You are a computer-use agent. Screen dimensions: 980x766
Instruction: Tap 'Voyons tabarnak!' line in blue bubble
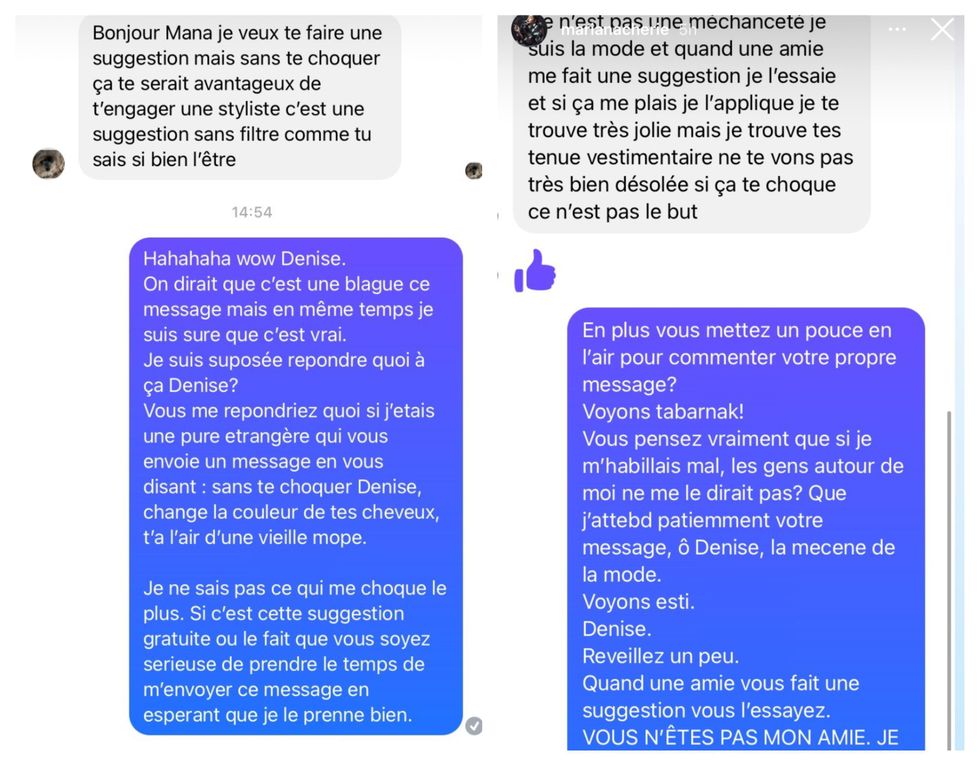[662, 412]
